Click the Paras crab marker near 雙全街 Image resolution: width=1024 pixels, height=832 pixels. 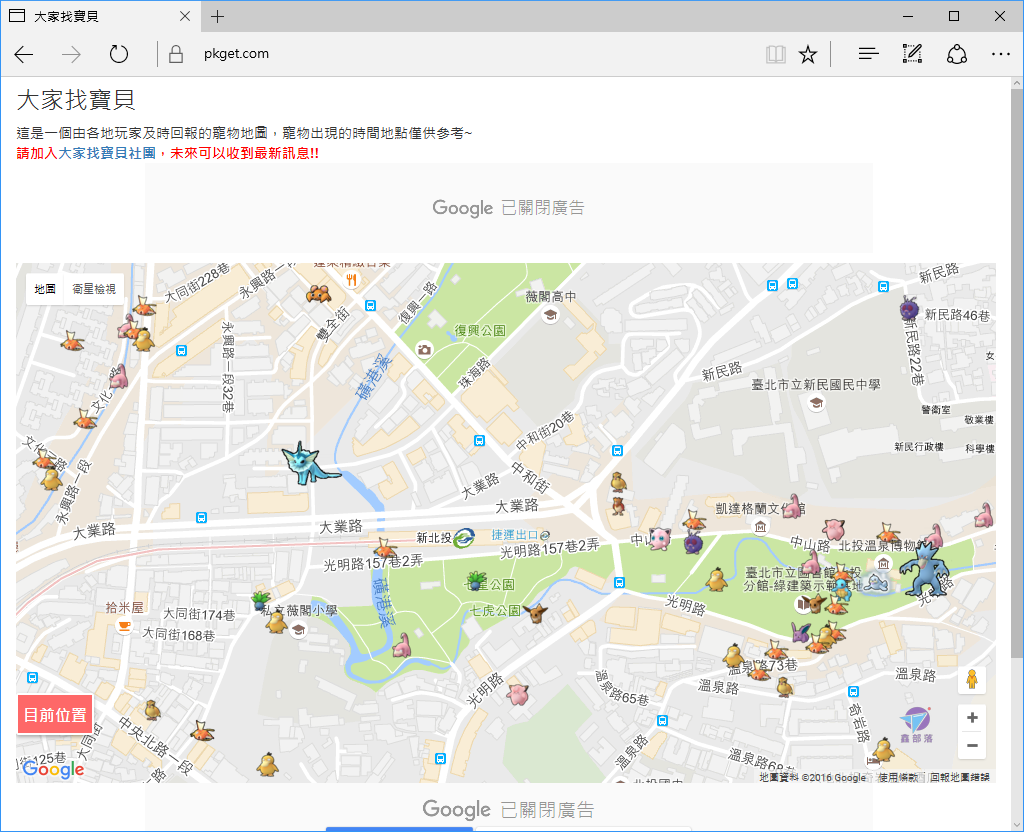318,294
